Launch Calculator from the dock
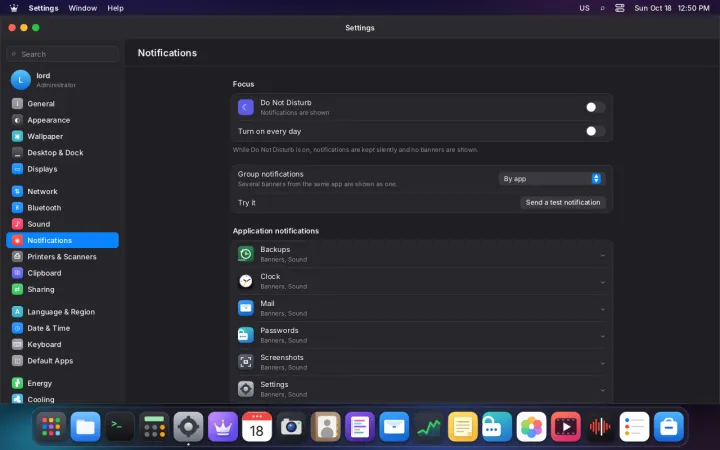Viewport: 720px width, 450px height. (x=154, y=427)
